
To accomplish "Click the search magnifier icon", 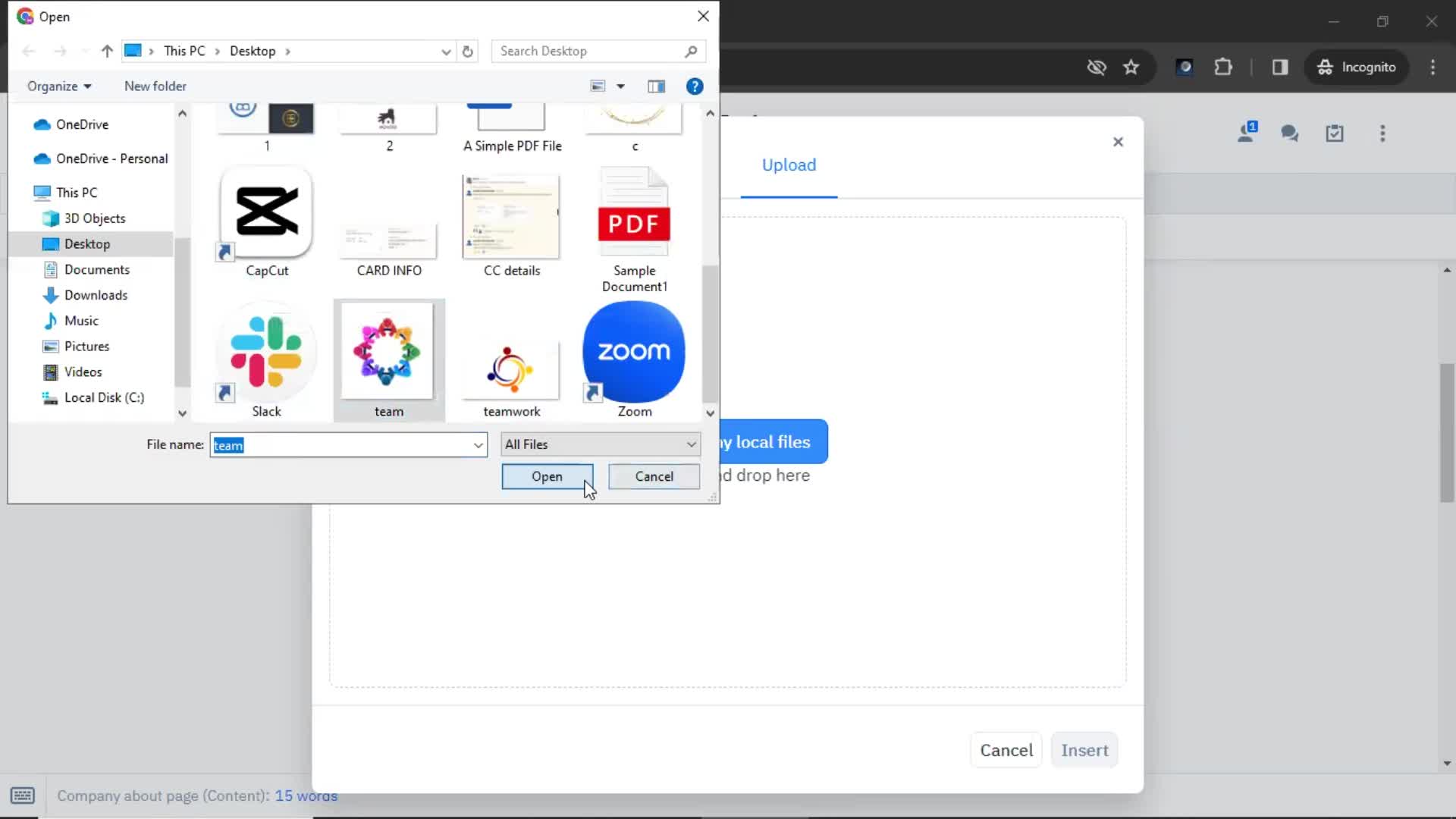I will click(691, 51).
